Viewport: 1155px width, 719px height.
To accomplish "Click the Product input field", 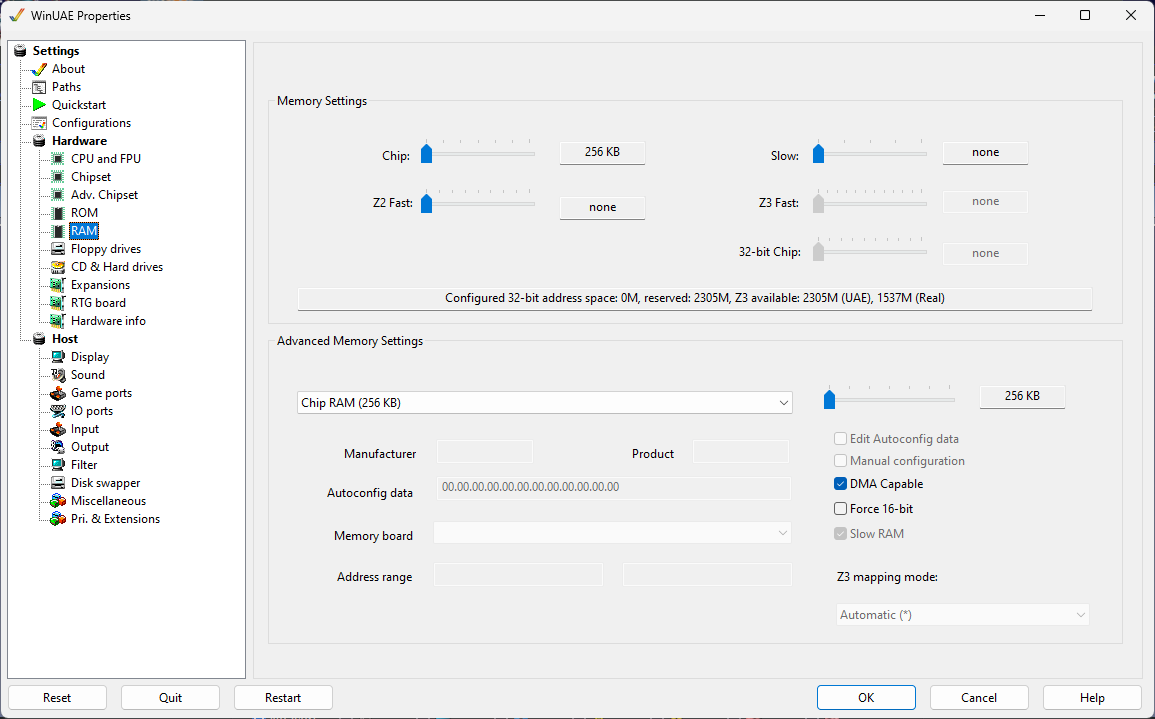I will pos(740,452).
